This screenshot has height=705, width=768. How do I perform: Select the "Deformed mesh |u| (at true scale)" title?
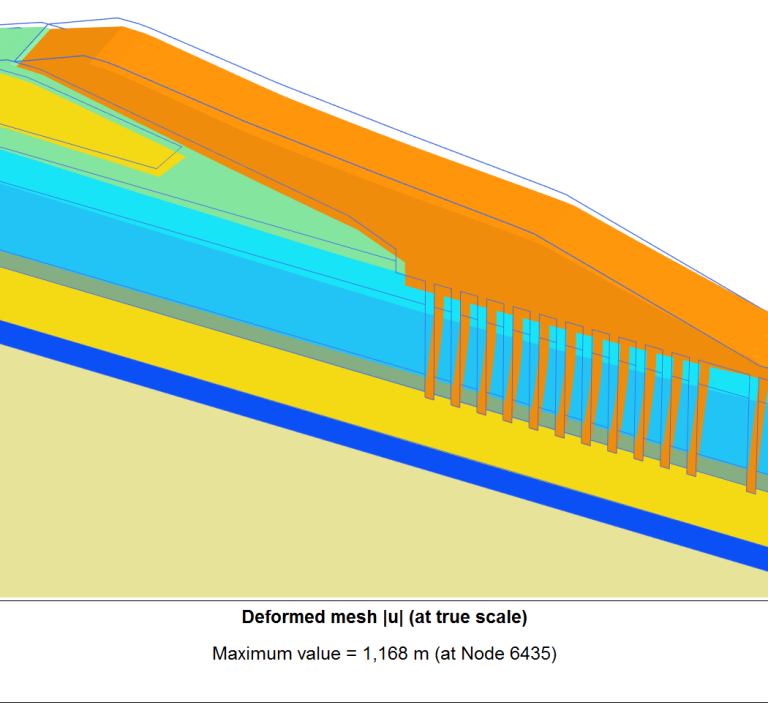pyautogui.click(x=384, y=617)
